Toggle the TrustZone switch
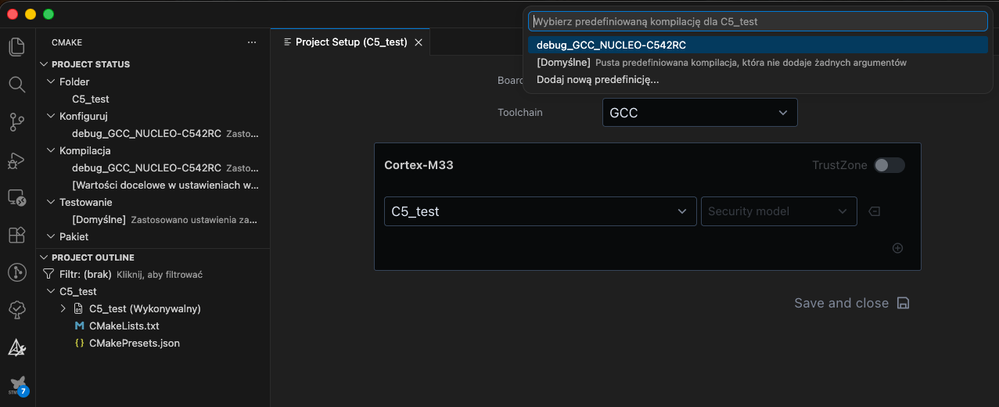The width and height of the screenshot is (999, 407). 889,166
